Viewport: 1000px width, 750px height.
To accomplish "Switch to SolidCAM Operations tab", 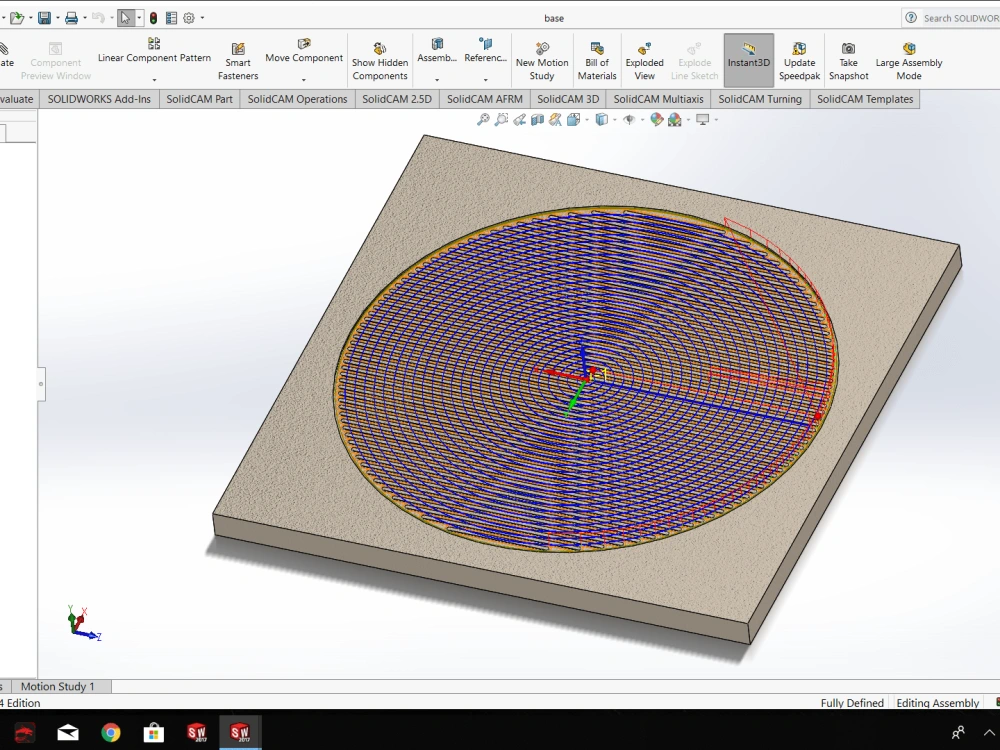I will [x=297, y=99].
